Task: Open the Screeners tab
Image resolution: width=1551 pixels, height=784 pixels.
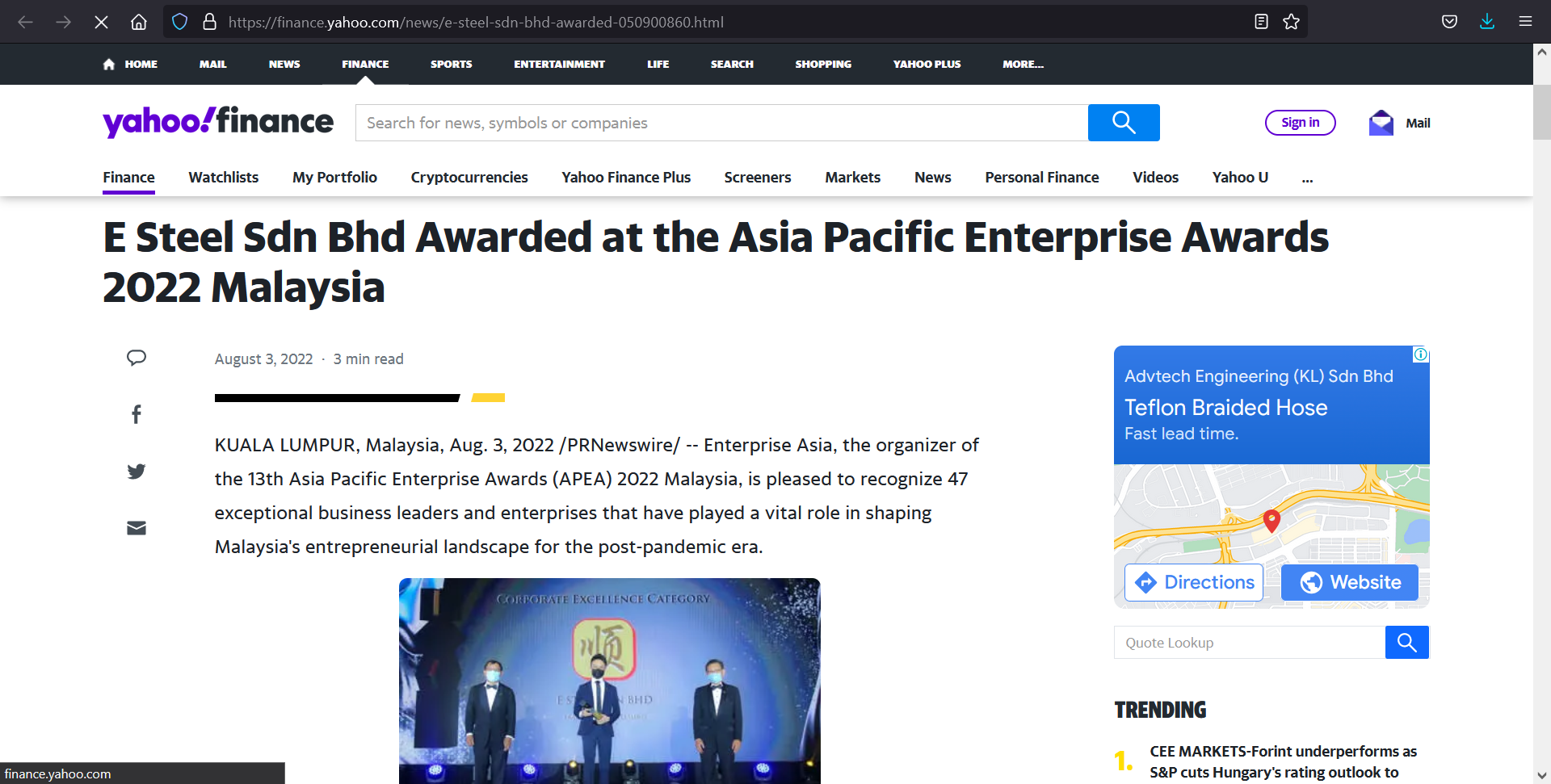Action: click(x=758, y=178)
